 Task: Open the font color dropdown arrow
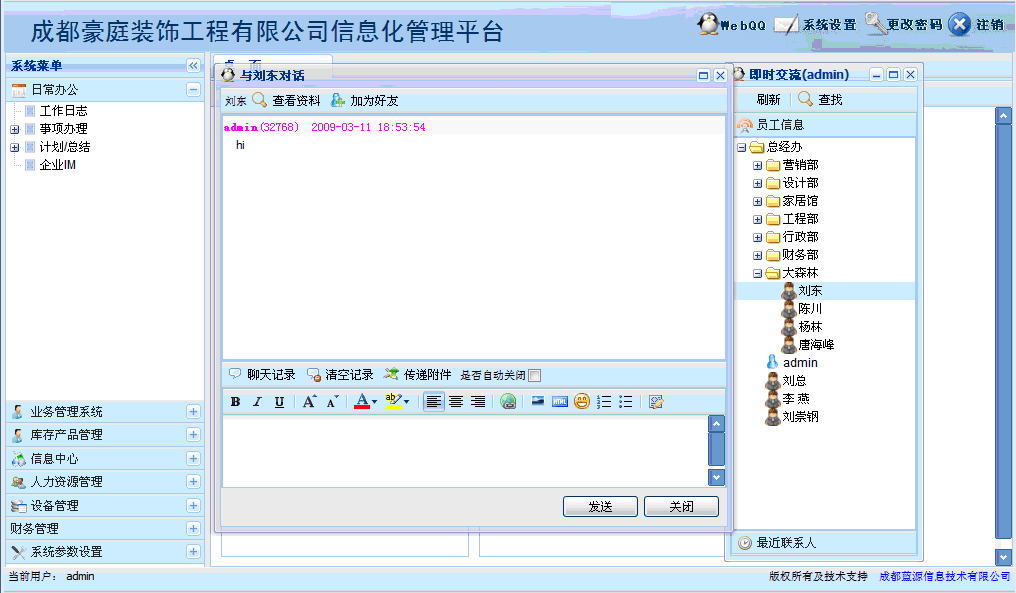coord(375,402)
